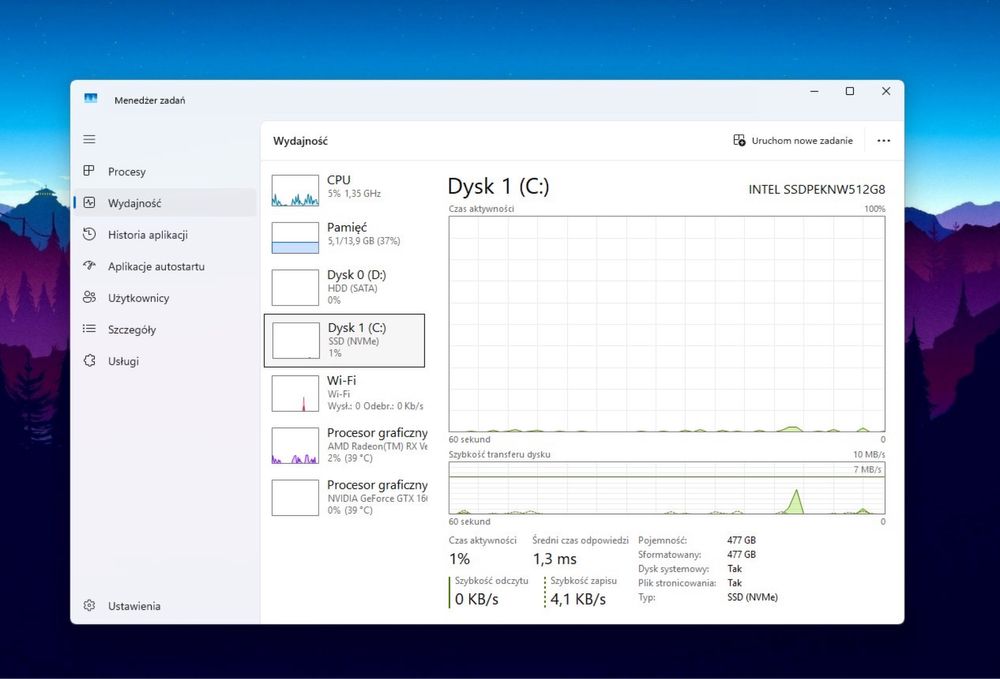1000x679 pixels.
Task: Open the three-dots more options menu
Action: (x=883, y=140)
